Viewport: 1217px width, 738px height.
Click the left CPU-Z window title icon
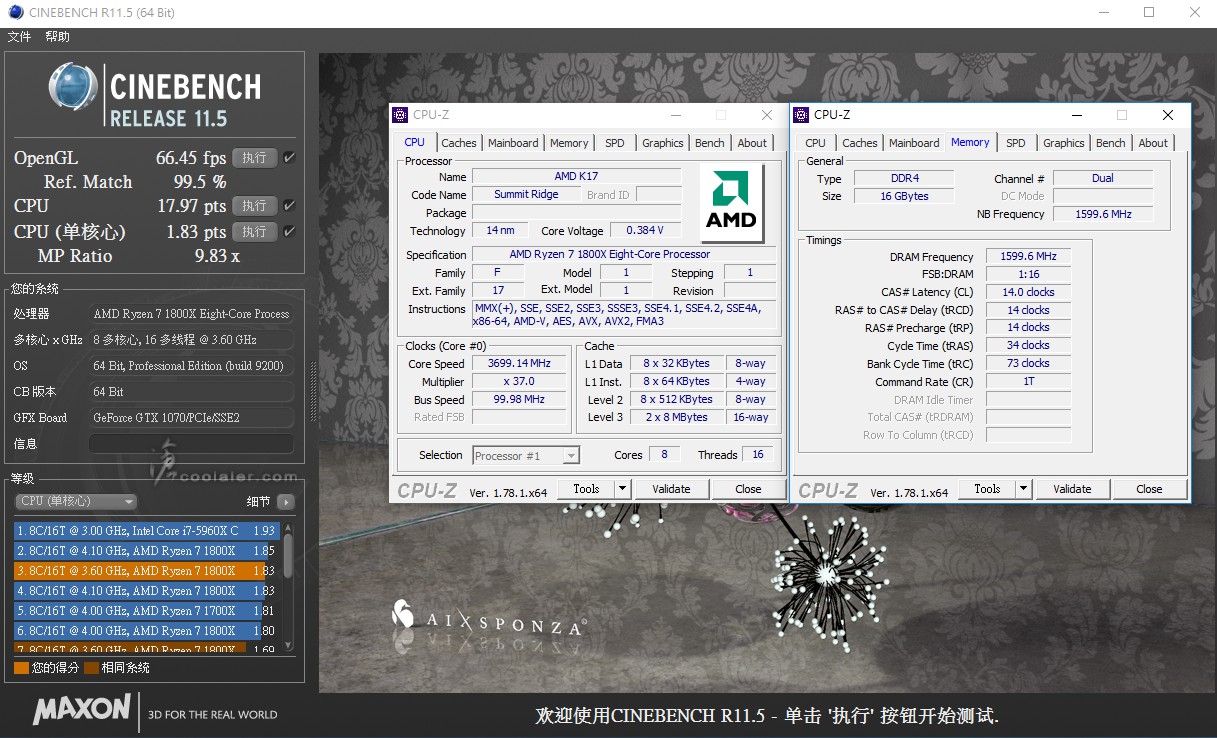point(400,115)
